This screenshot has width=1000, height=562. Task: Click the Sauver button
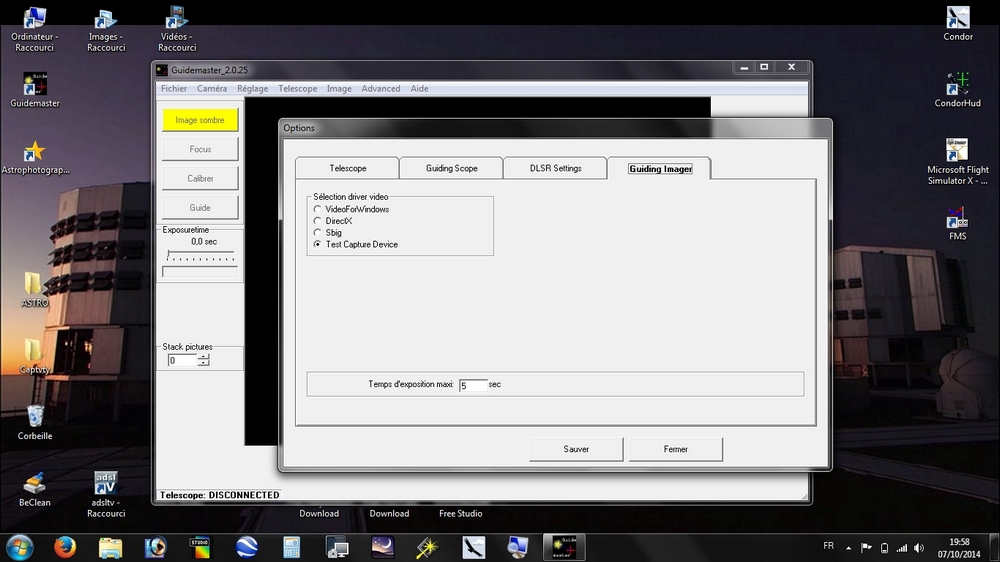pos(576,449)
